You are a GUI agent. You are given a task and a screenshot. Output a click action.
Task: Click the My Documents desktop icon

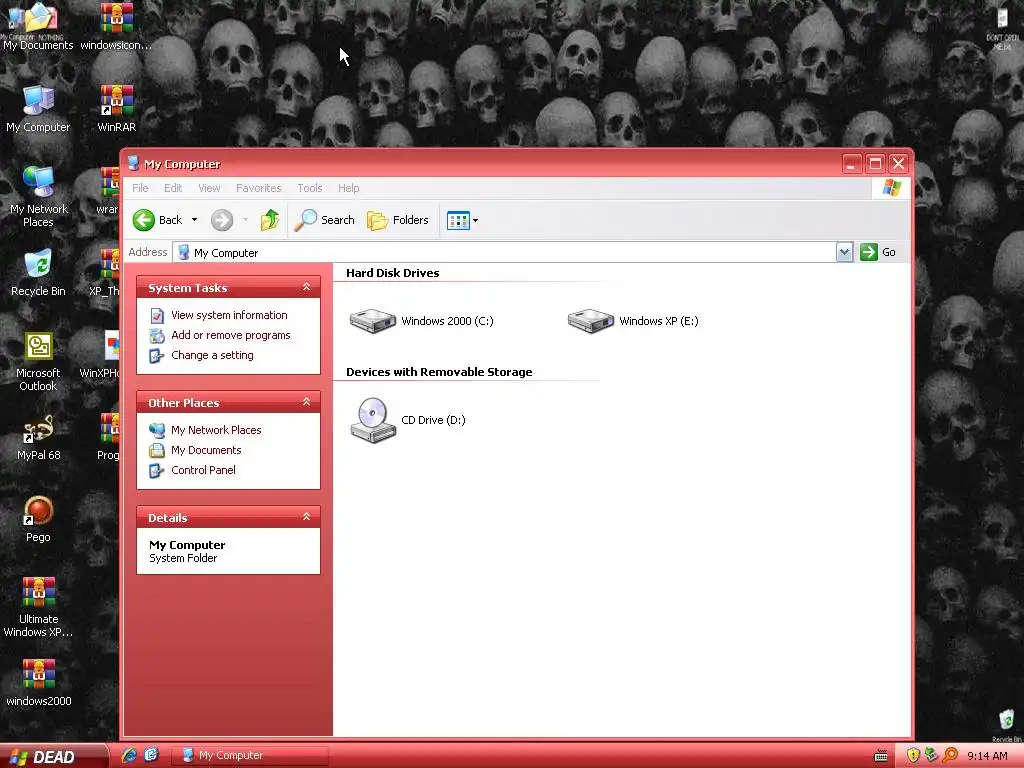37,25
